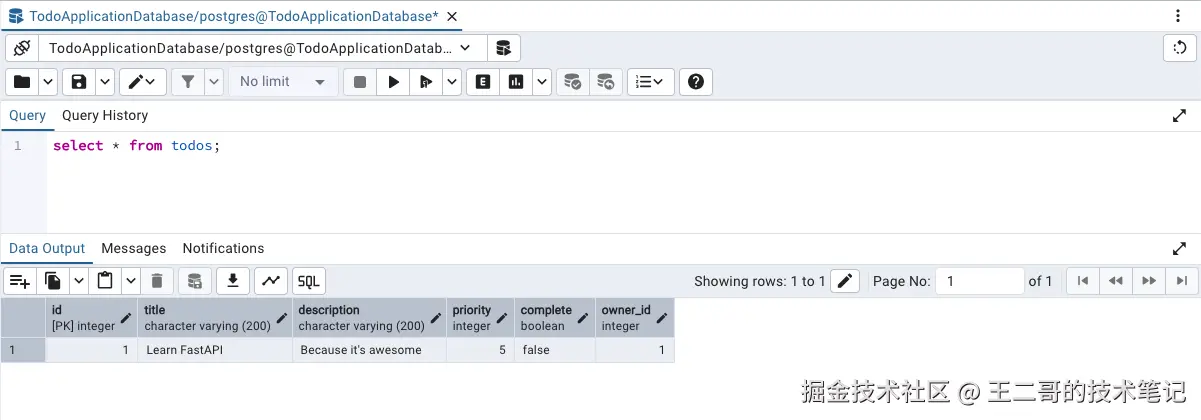Click the Add row icon
The image size is (1201, 420).
[20, 281]
